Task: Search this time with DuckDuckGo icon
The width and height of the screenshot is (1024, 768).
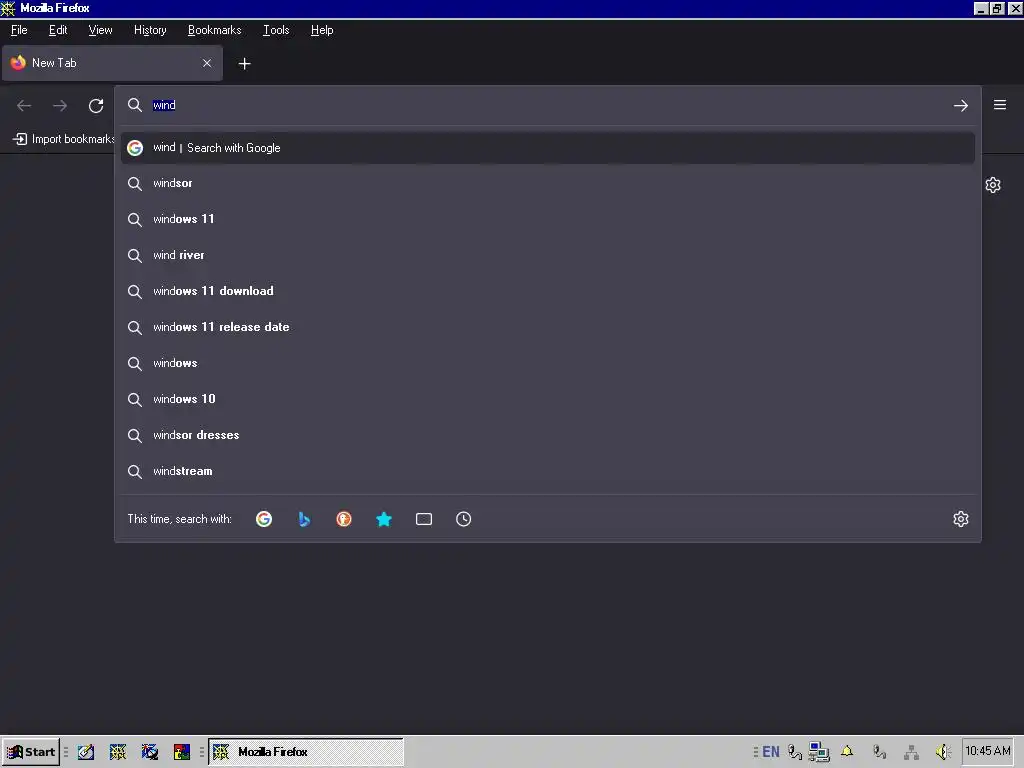Action: click(x=344, y=519)
